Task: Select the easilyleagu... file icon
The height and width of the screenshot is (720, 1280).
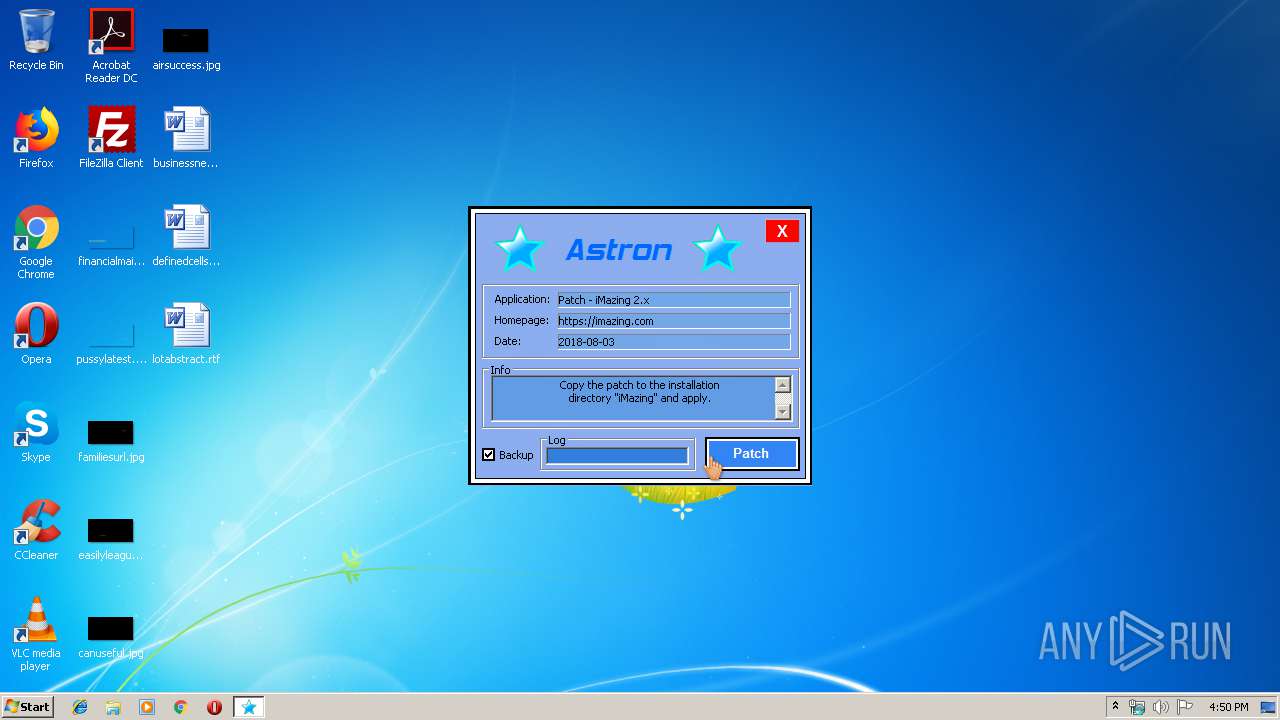Action: [111, 539]
